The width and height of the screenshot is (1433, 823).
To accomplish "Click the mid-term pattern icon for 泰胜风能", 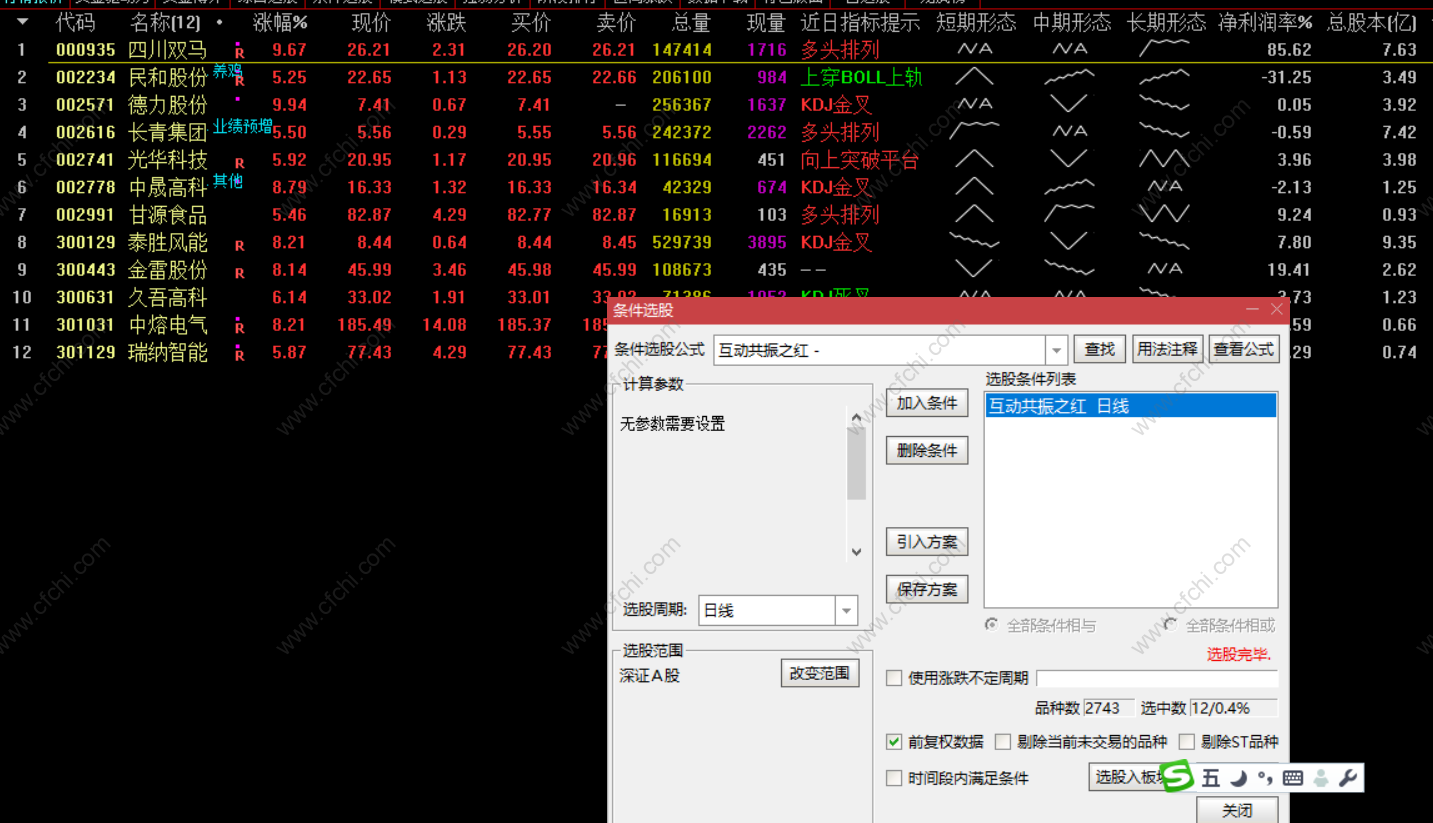I will coord(1069,242).
